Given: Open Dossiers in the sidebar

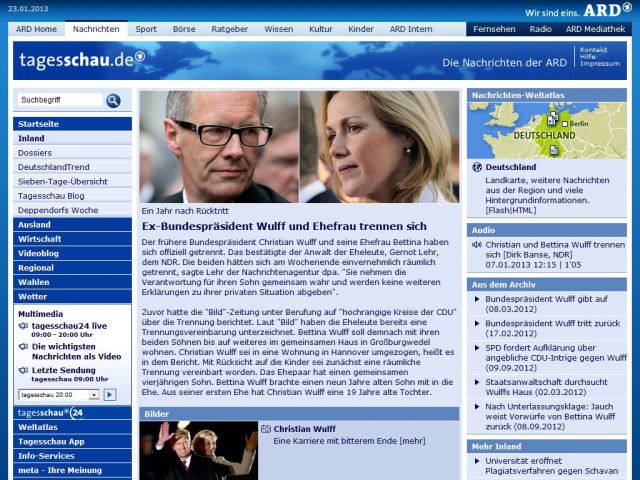Looking at the screenshot, I should (73, 153).
